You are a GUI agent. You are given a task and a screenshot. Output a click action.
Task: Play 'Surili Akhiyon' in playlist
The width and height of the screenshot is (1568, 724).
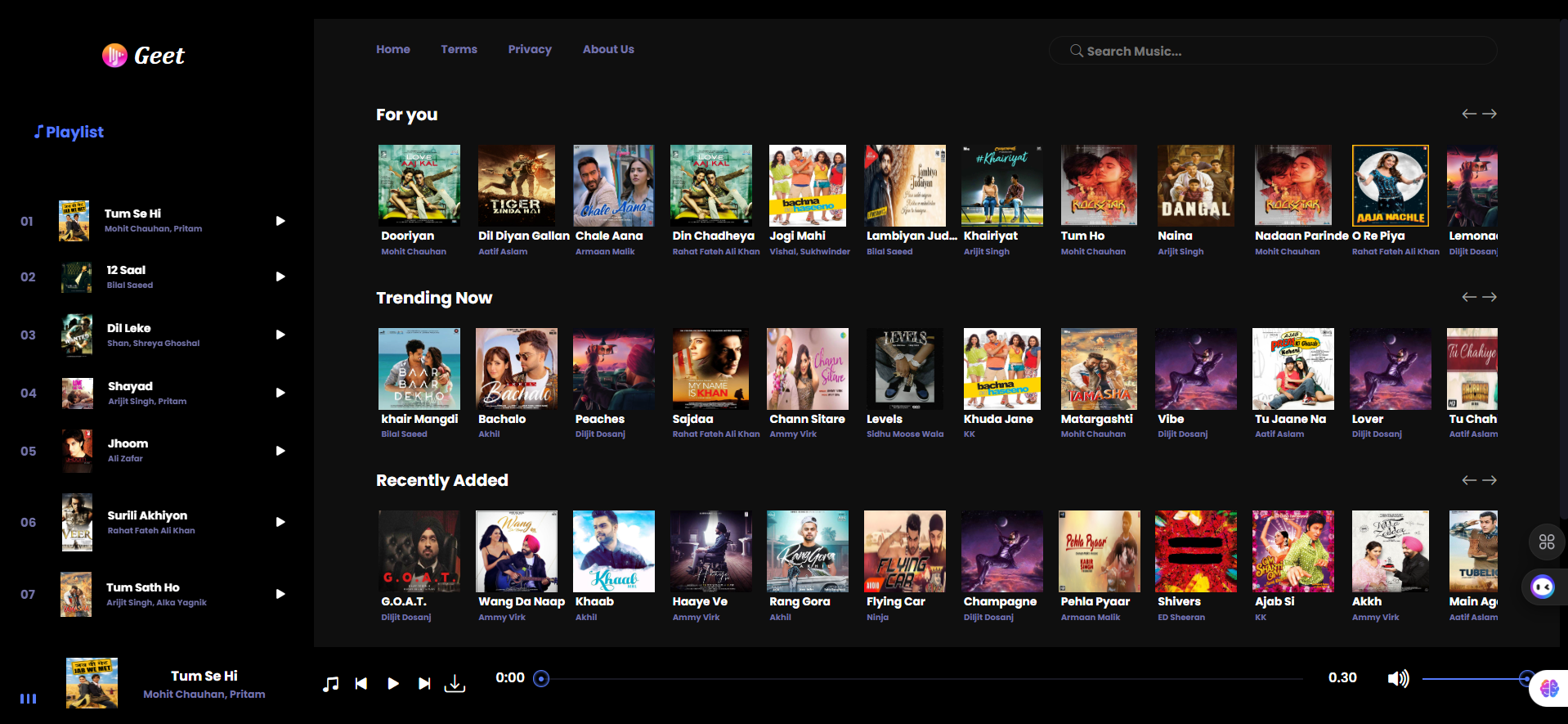280,522
